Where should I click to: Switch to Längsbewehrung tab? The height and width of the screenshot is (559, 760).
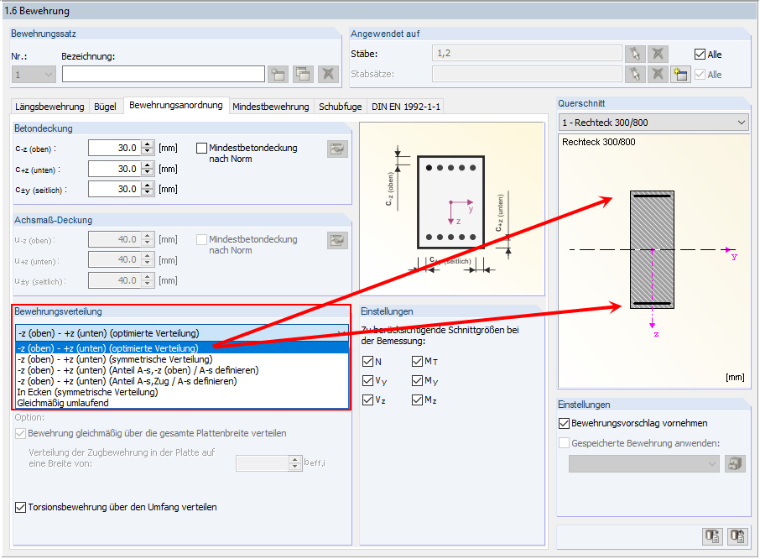click(x=49, y=107)
